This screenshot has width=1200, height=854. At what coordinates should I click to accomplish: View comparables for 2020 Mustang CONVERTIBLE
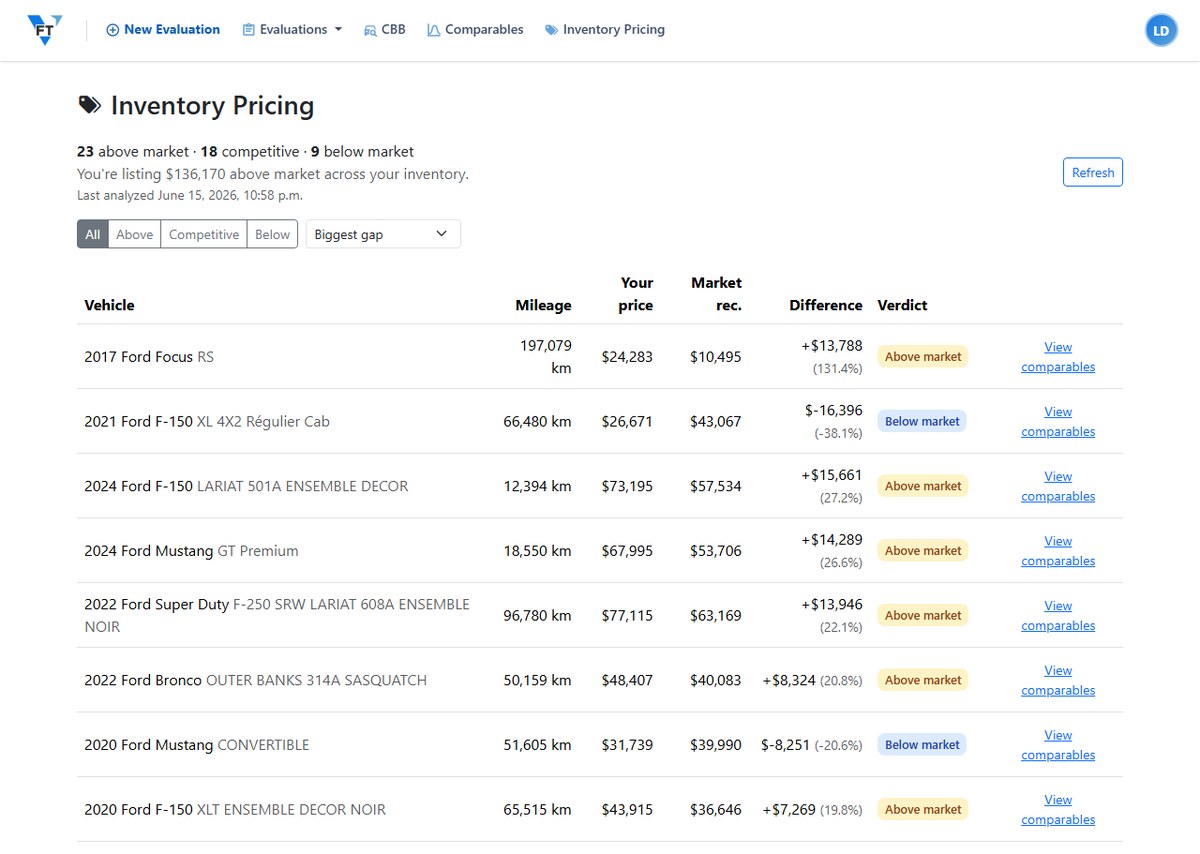(x=1058, y=745)
